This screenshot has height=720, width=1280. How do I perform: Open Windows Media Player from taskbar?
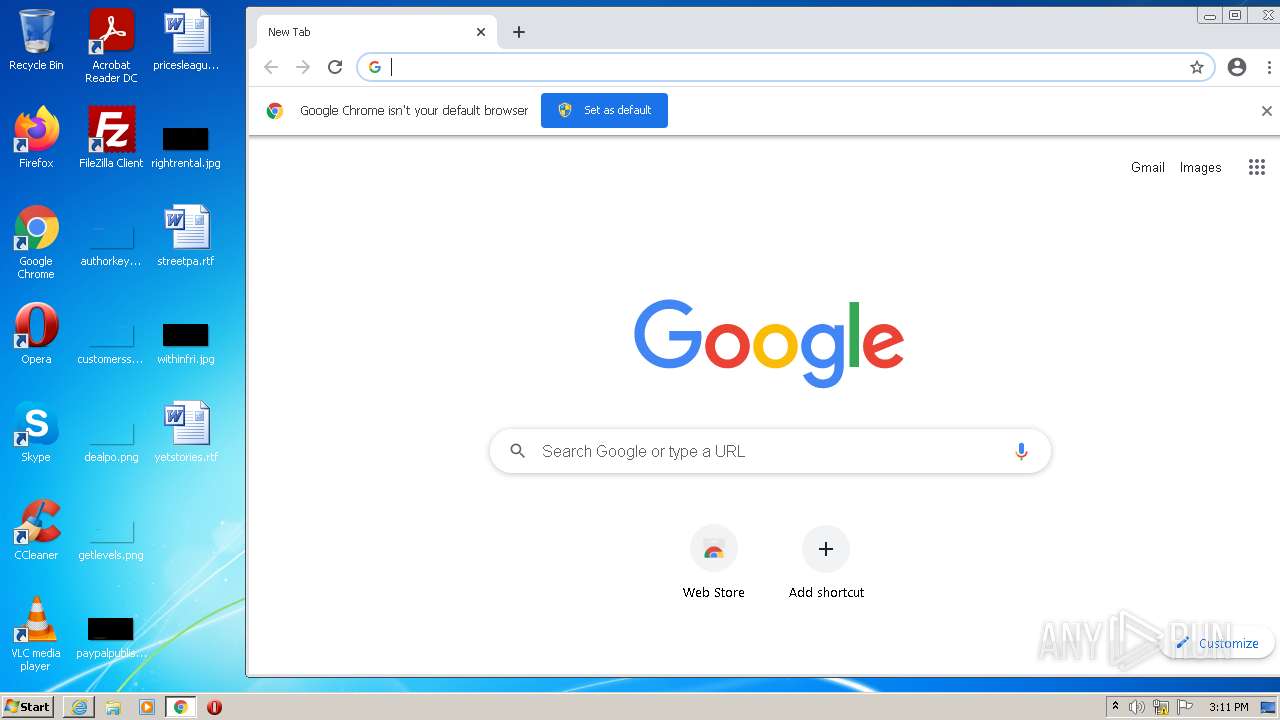[147, 707]
